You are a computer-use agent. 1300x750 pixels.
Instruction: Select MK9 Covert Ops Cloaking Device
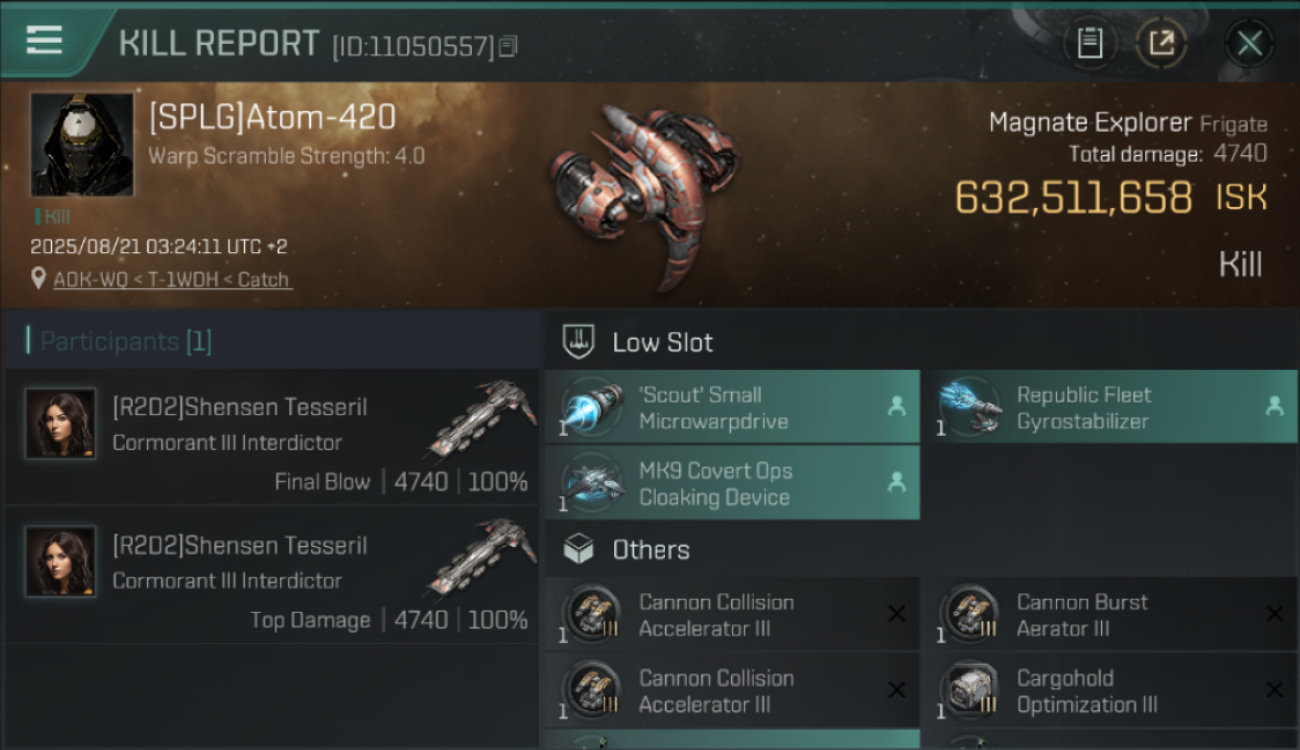[732, 483]
